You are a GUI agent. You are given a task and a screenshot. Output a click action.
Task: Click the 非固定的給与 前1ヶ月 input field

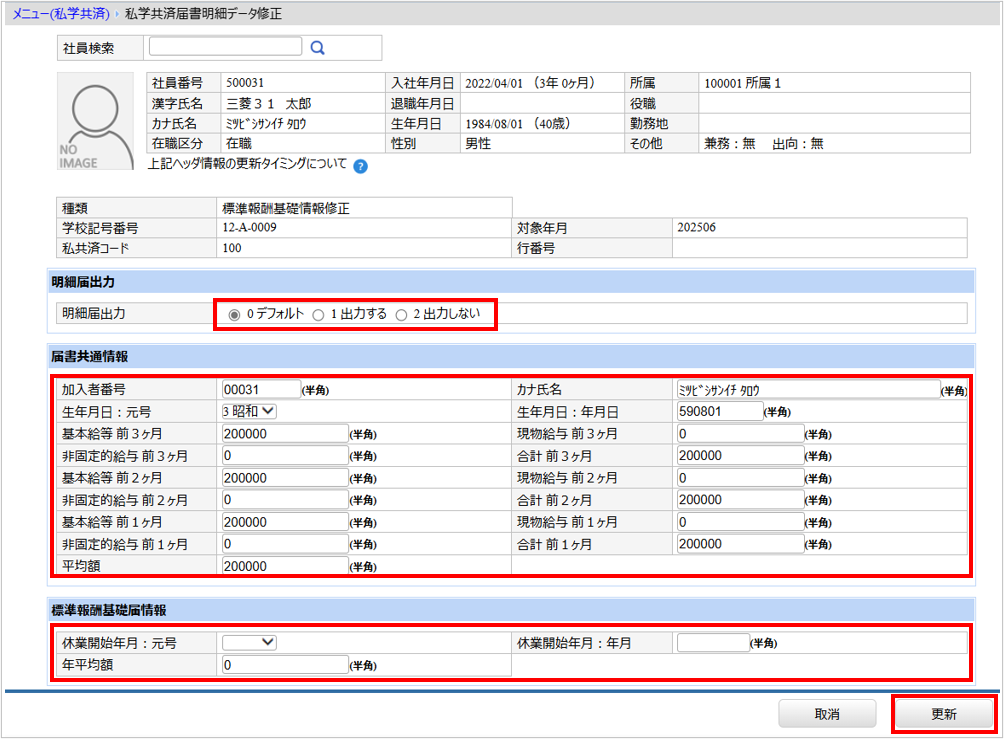(x=285, y=544)
